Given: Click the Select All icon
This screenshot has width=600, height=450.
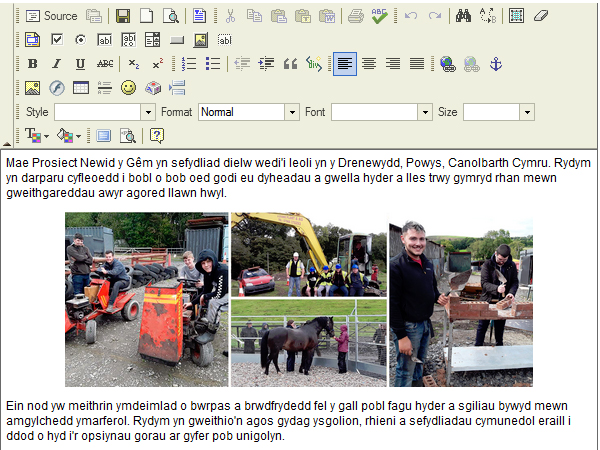Looking at the screenshot, I should (x=516, y=16).
